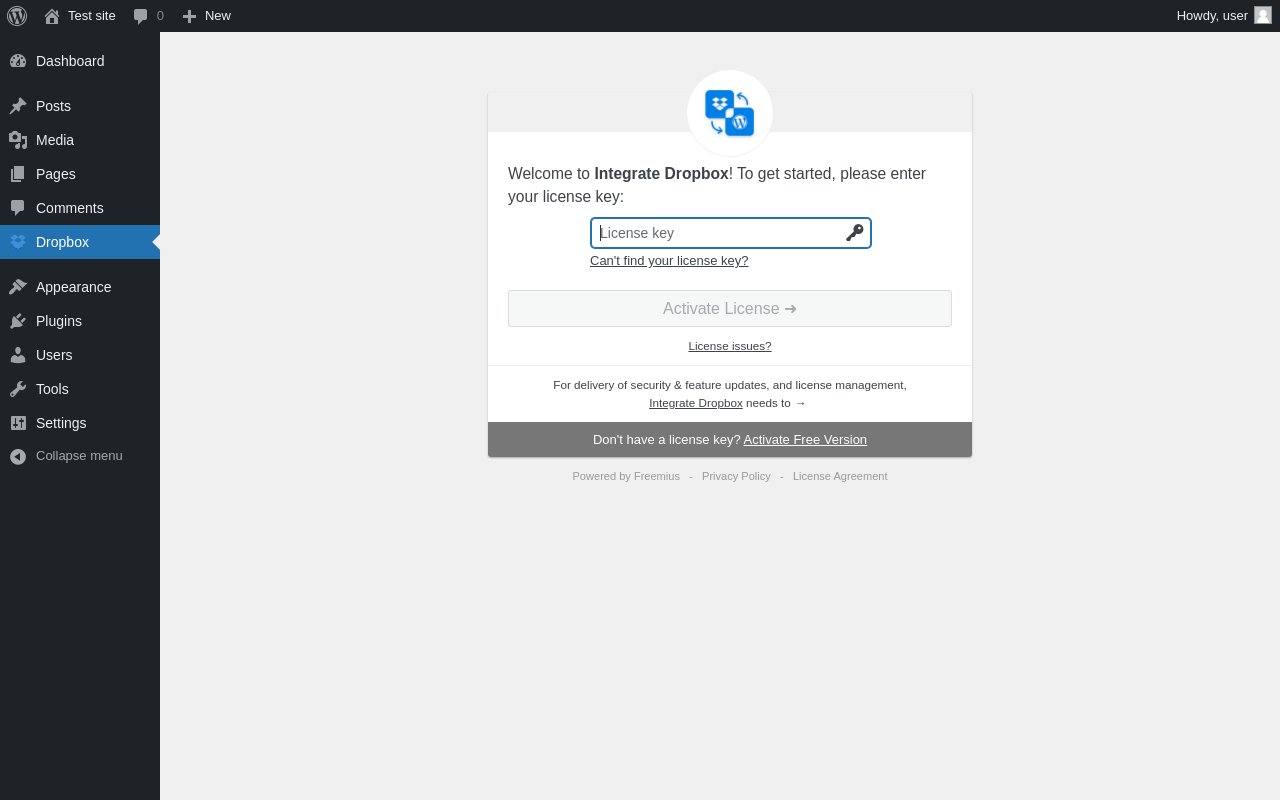Screen dimensions: 1280x800
Task: Open Pages menu item
Action: coord(80,174)
